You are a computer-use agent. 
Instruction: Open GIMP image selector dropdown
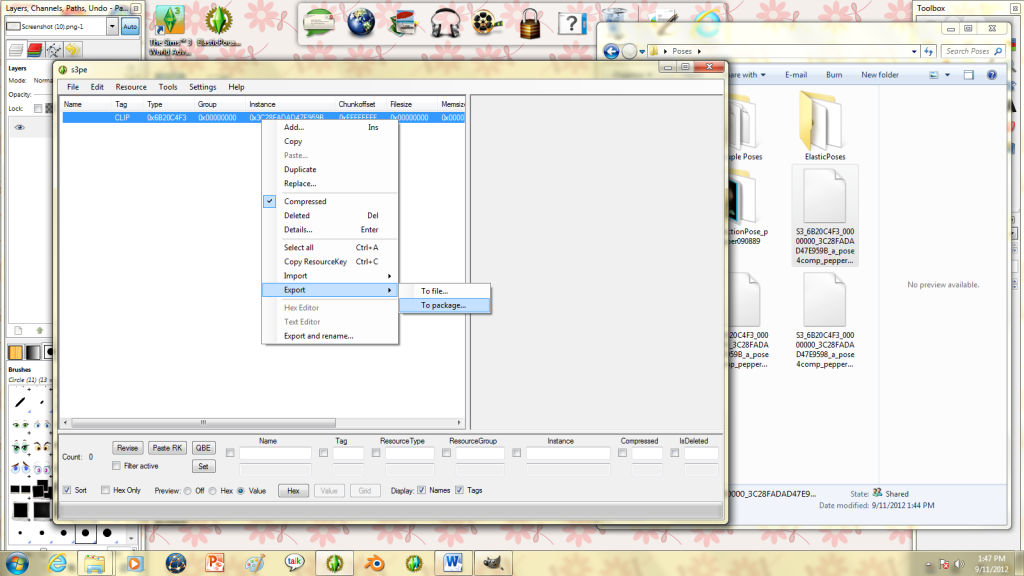(112, 26)
